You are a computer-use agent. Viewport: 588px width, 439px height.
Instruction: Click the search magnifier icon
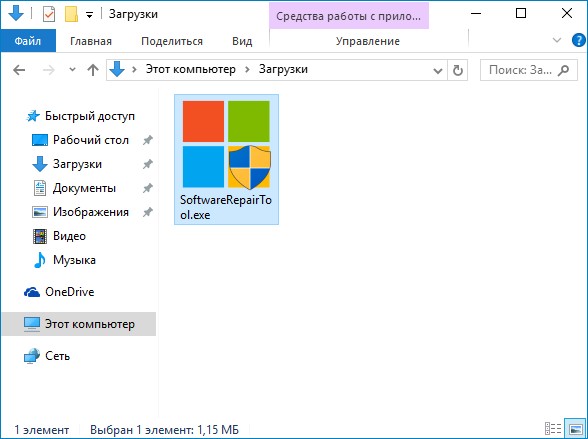[x=563, y=70]
